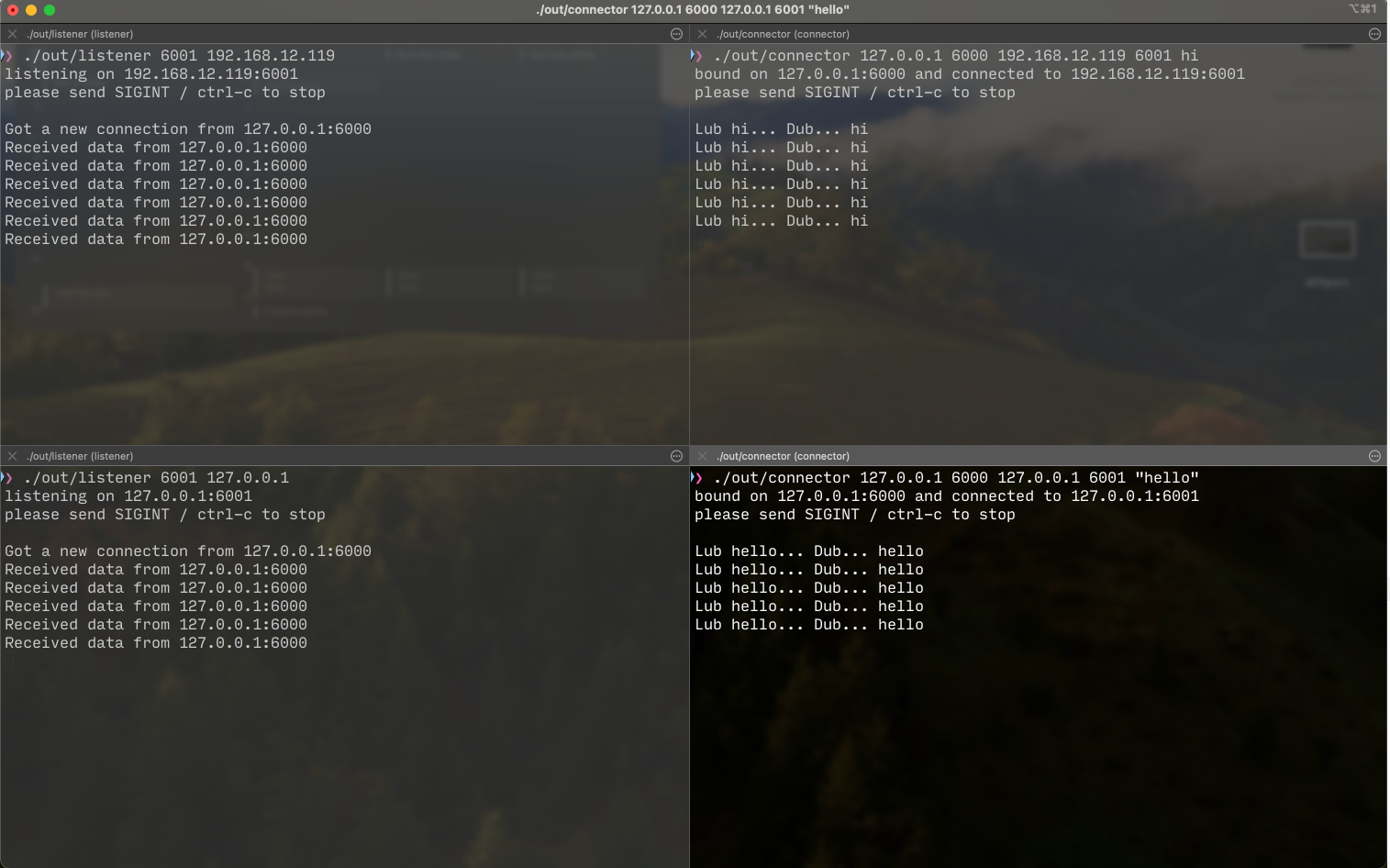The image size is (1390, 868).
Task: Select the title bar of the listener pane above "listening on 192.168.12.119:6001"
Action: coord(344,34)
